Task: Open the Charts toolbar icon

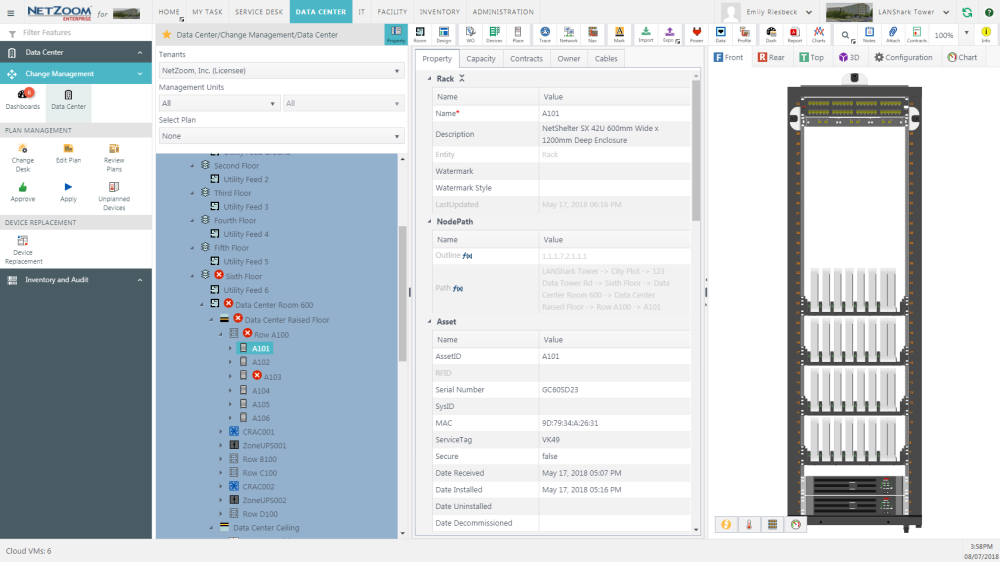Action: (819, 34)
